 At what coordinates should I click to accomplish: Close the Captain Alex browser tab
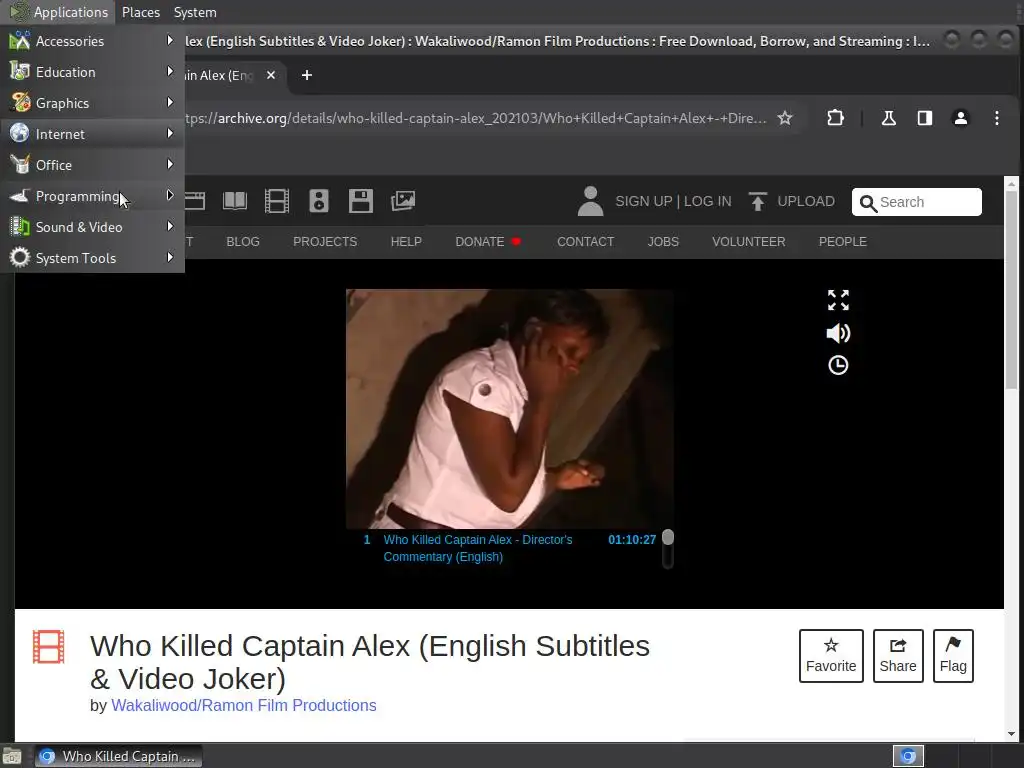(271, 75)
